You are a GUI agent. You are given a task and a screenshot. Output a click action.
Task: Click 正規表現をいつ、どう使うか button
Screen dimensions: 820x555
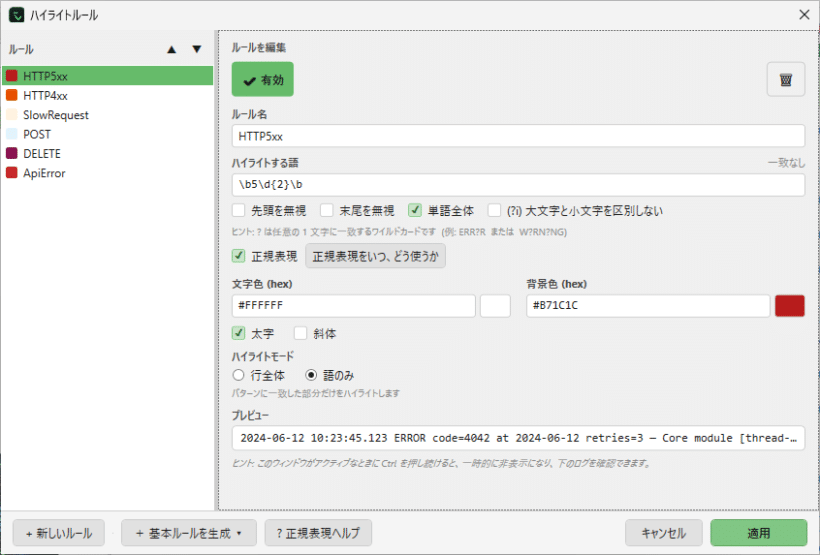pyautogui.click(x=375, y=256)
